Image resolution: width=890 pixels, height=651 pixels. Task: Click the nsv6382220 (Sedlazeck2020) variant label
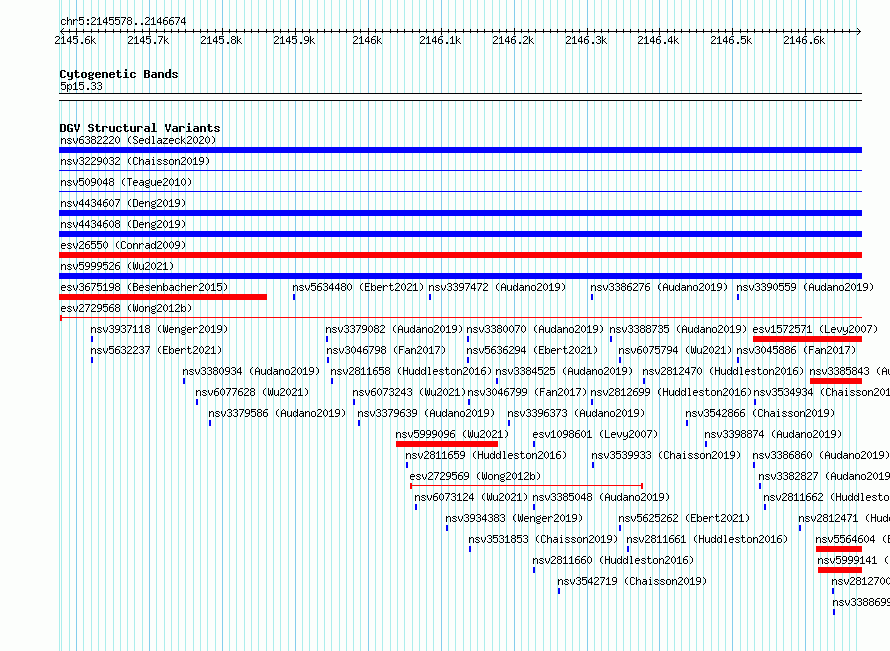click(x=138, y=140)
